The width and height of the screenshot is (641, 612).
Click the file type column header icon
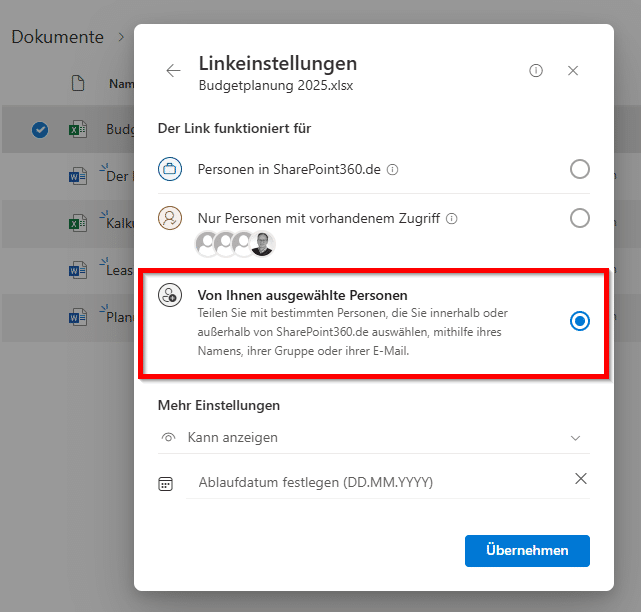tap(78, 84)
